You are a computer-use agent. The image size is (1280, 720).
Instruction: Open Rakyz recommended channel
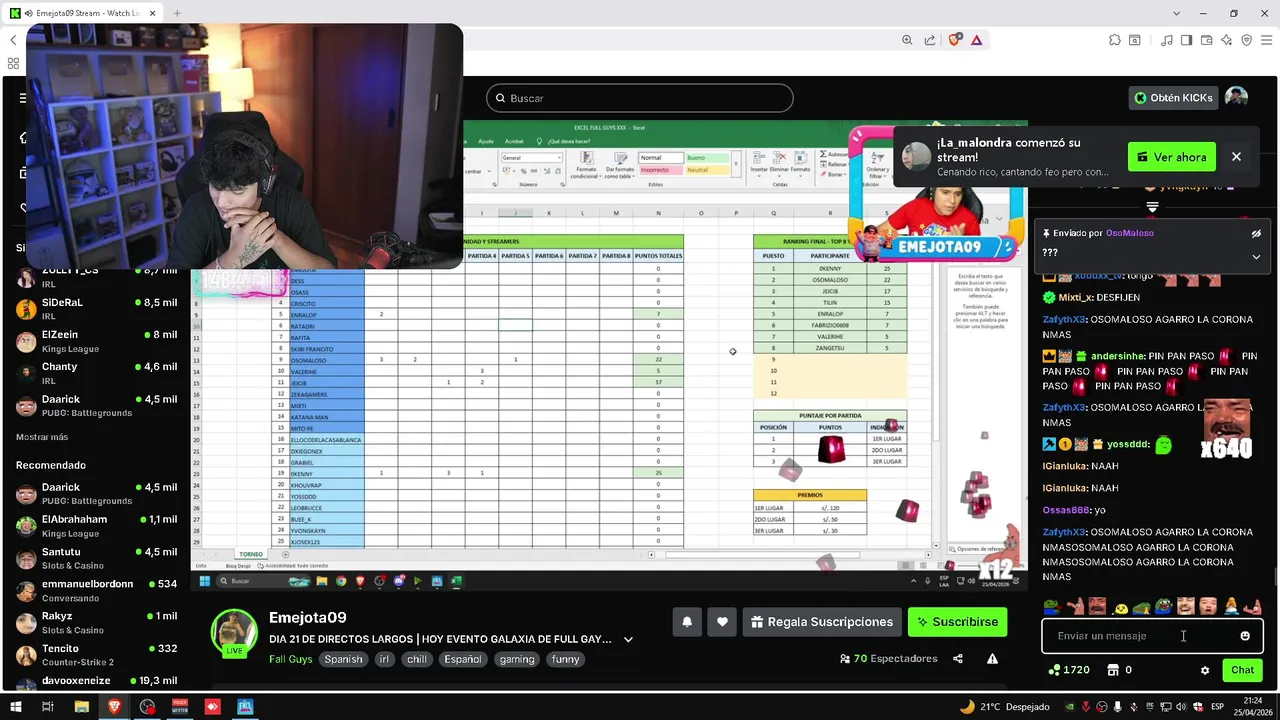[x=97, y=623]
